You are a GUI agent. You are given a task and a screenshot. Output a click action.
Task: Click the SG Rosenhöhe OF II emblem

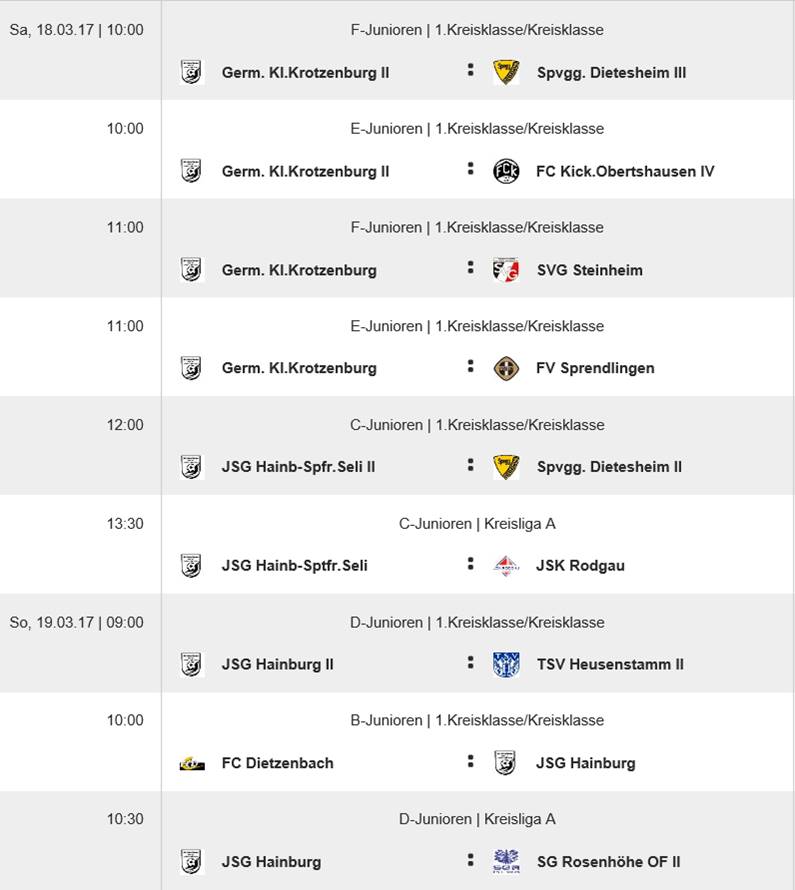click(506, 862)
